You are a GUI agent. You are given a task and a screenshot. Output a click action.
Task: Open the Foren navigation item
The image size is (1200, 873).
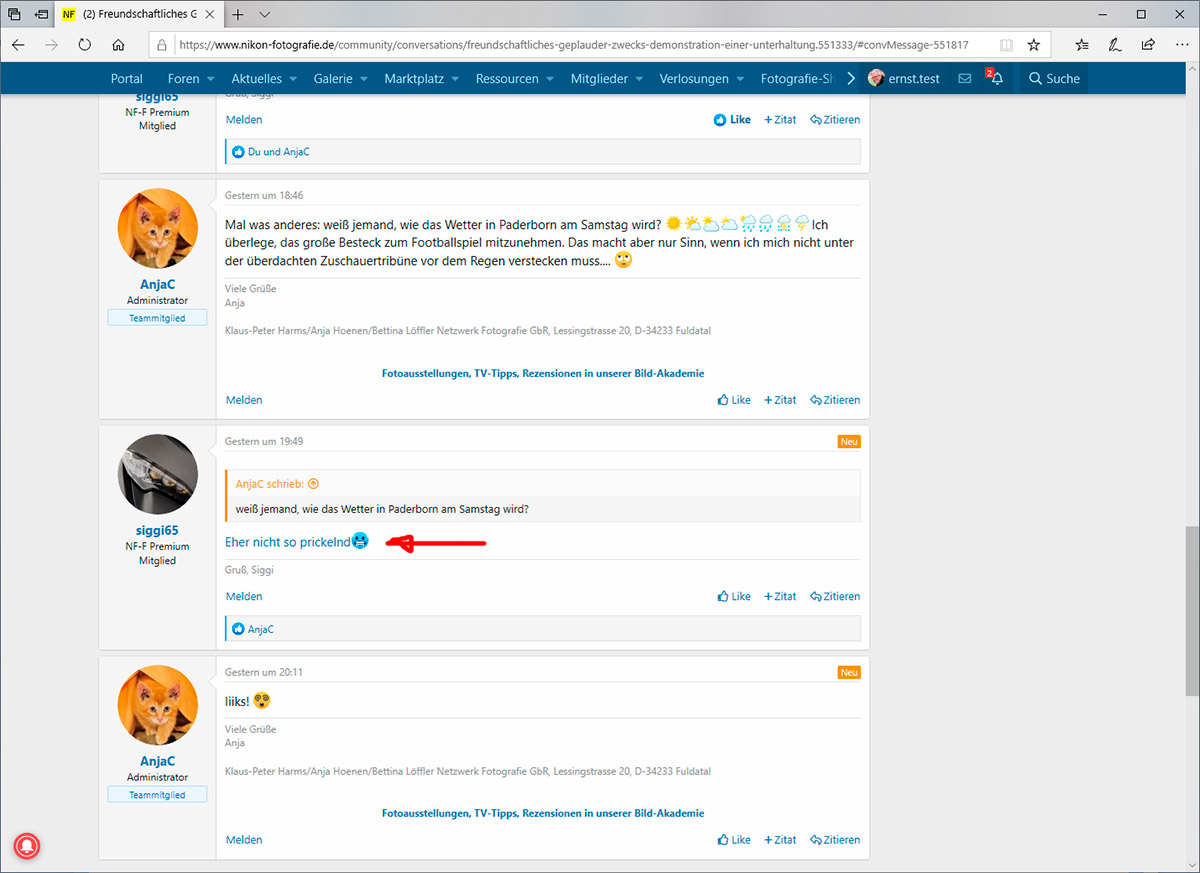coord(183,79)
